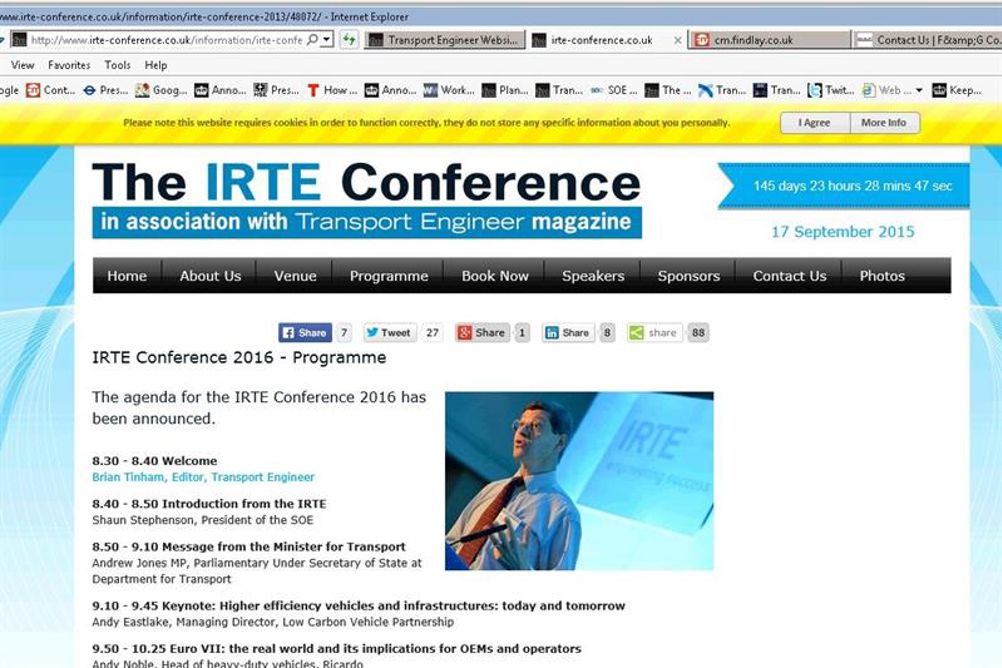Click the Facebook Share button
Screen dimensions: 1002x668
(305, 332)
